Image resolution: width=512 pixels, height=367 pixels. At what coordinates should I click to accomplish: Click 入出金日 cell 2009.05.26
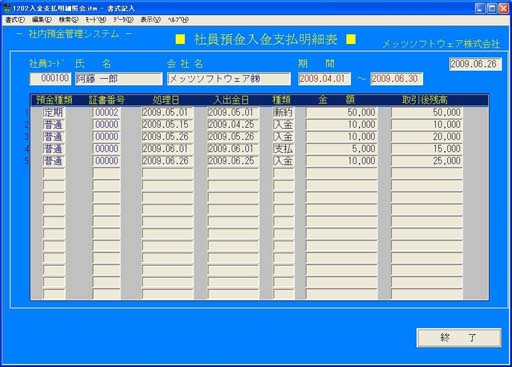point(233,137)
